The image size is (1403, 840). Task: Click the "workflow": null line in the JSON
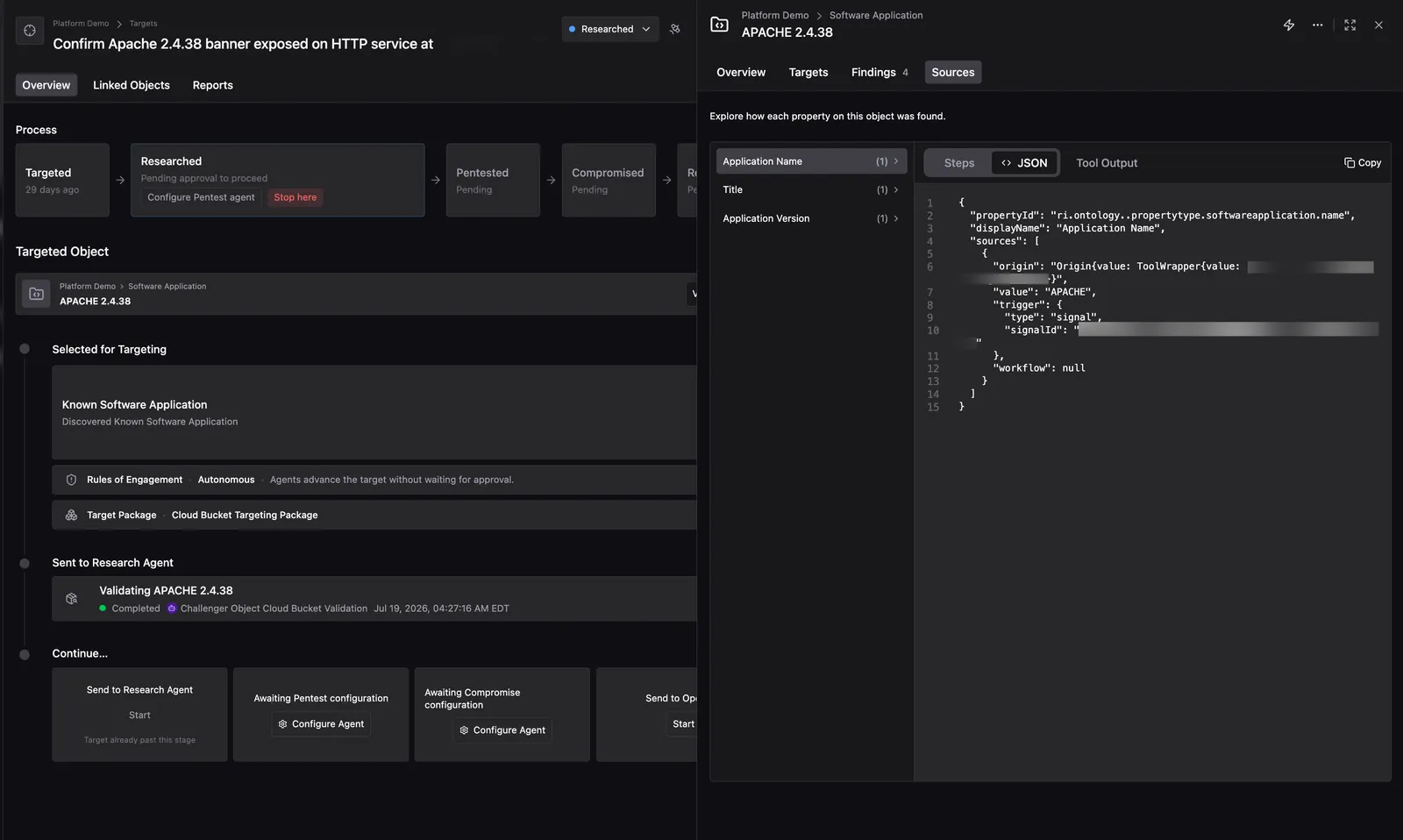[1039, 368]
